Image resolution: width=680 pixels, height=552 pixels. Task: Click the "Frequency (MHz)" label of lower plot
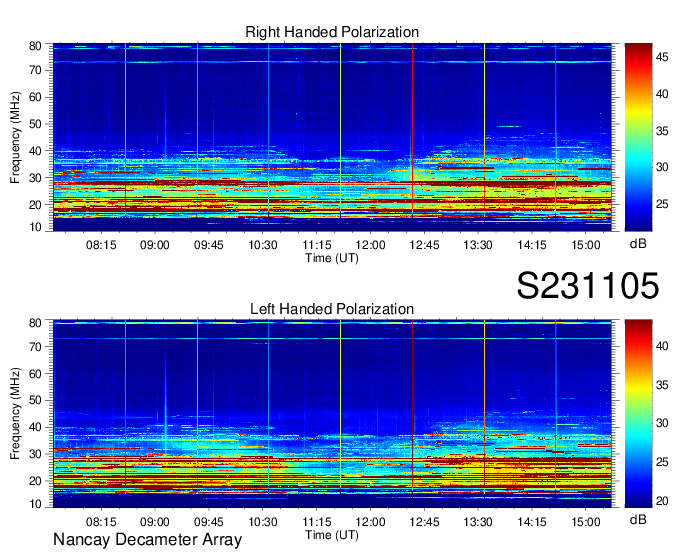tap(15, 414)
